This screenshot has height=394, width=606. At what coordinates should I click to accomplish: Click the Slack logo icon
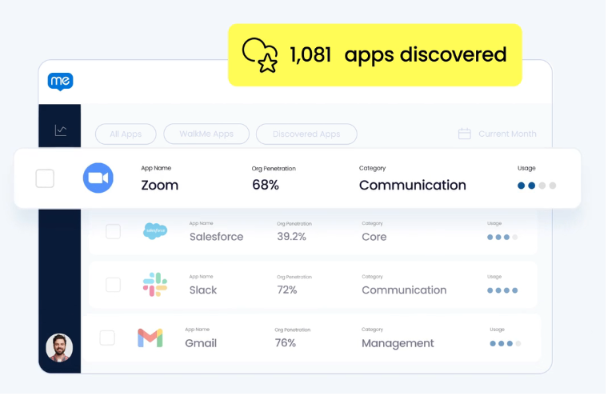(x=155, y=285)
